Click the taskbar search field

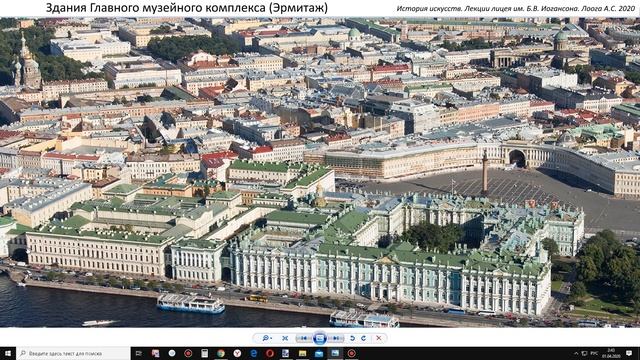tap(73, 353)
